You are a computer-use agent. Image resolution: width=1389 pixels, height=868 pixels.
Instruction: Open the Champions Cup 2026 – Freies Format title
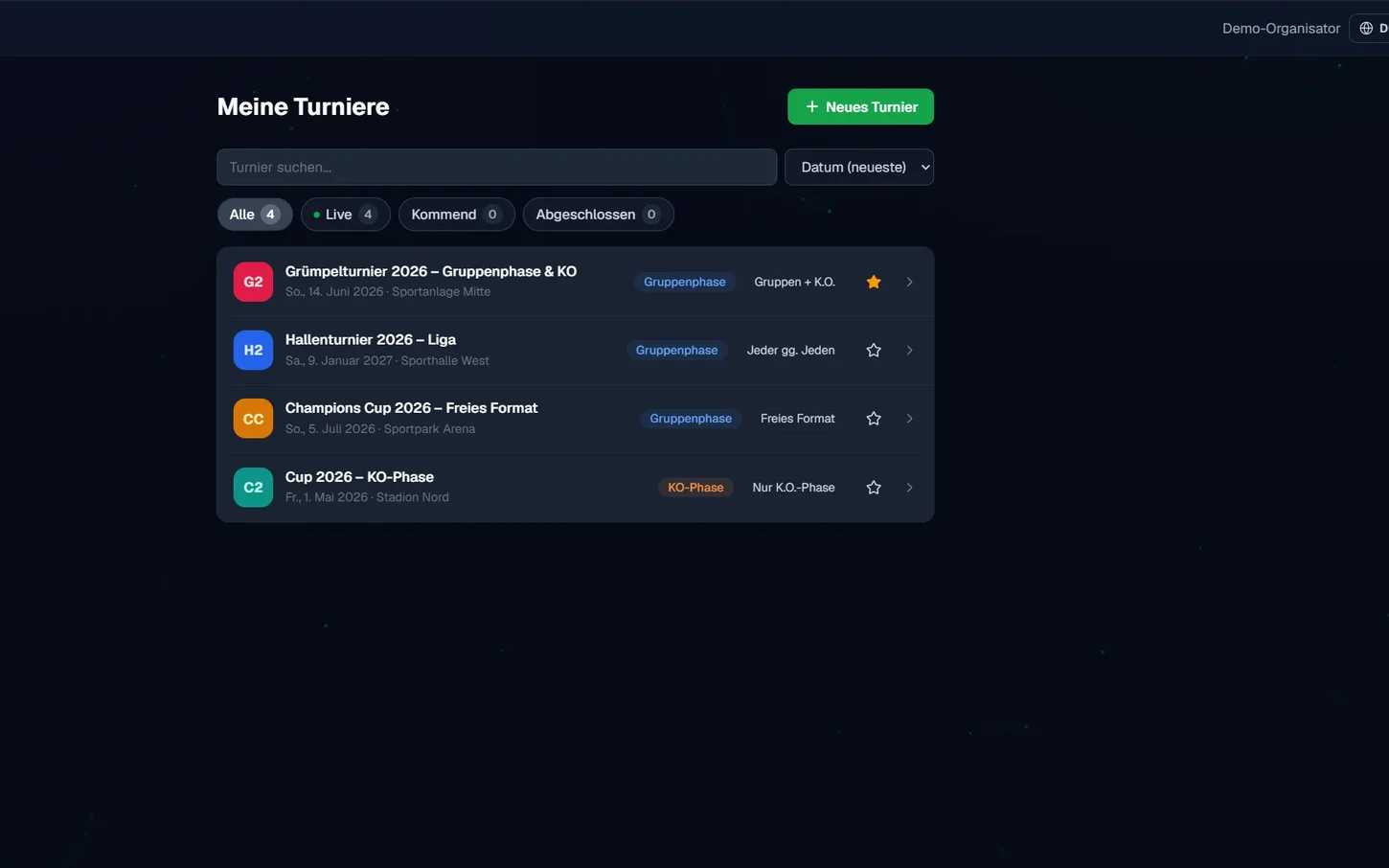[412, 407]
